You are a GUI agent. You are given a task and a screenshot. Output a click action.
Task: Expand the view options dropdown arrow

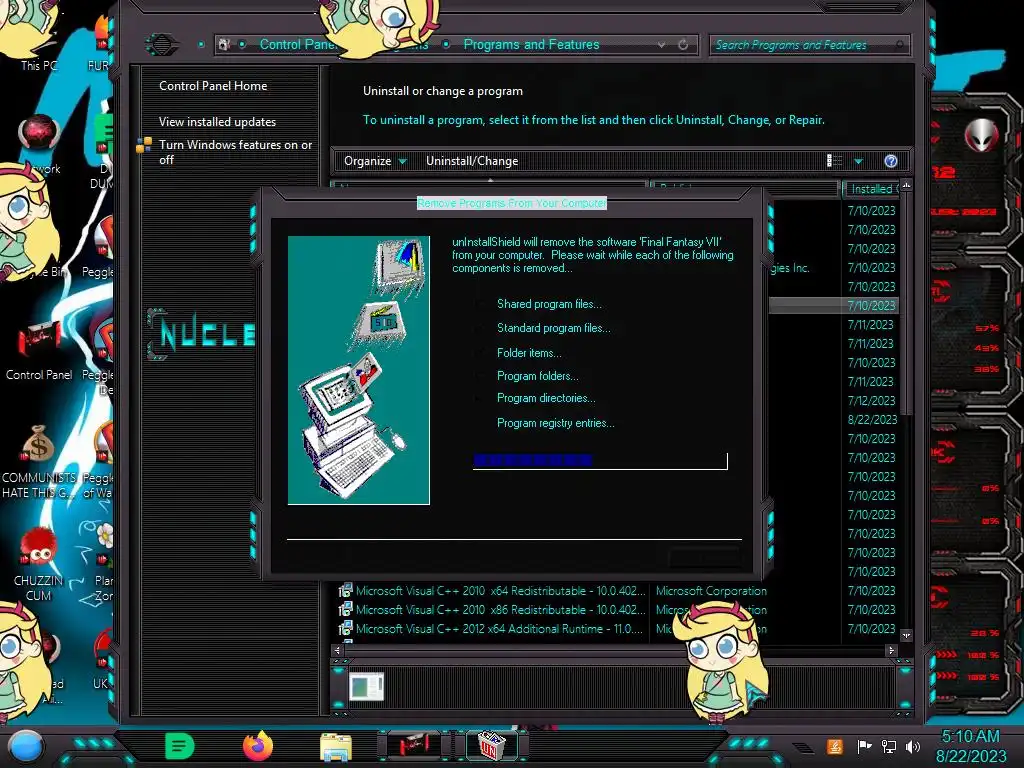click(859, 161)
